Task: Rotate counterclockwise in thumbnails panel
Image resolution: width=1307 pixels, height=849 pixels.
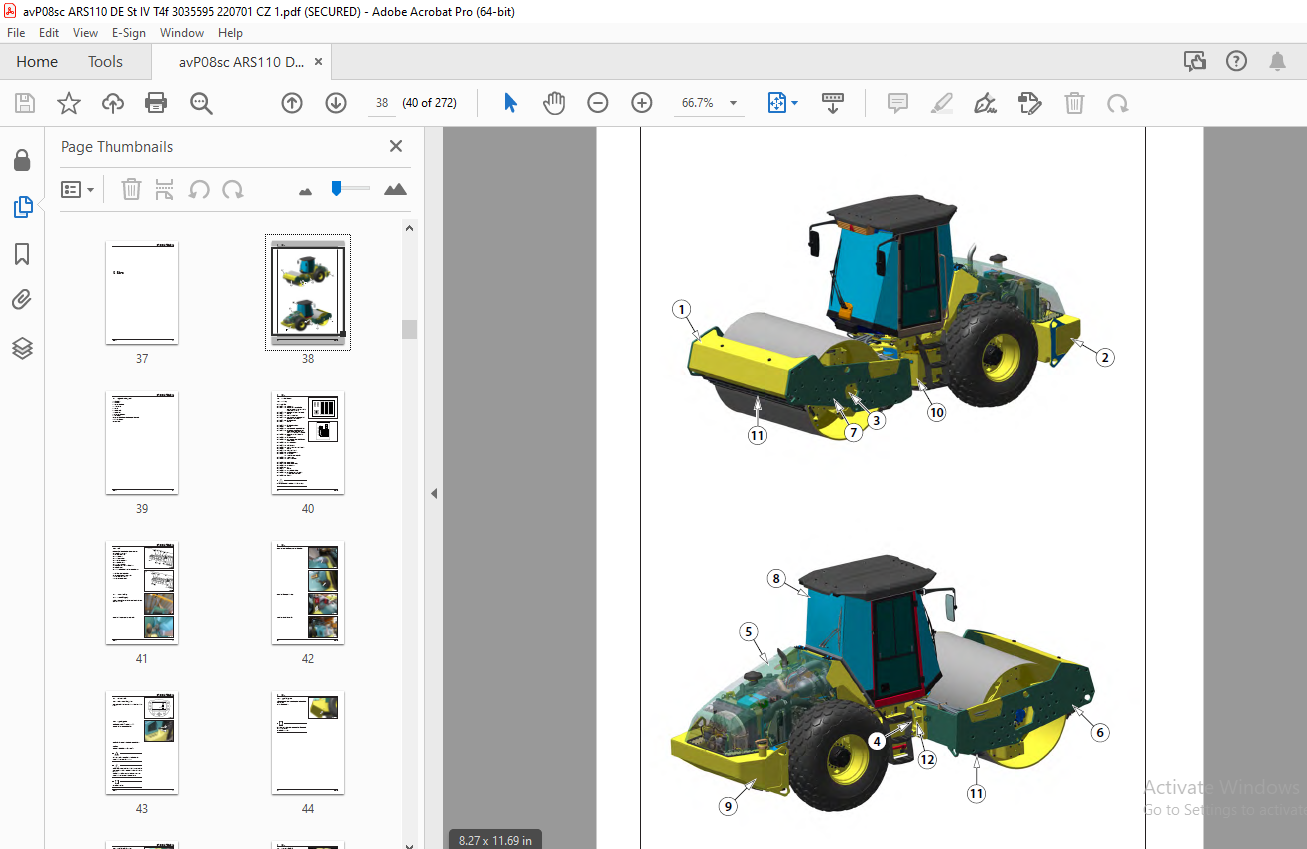Action: click(199, 189)
